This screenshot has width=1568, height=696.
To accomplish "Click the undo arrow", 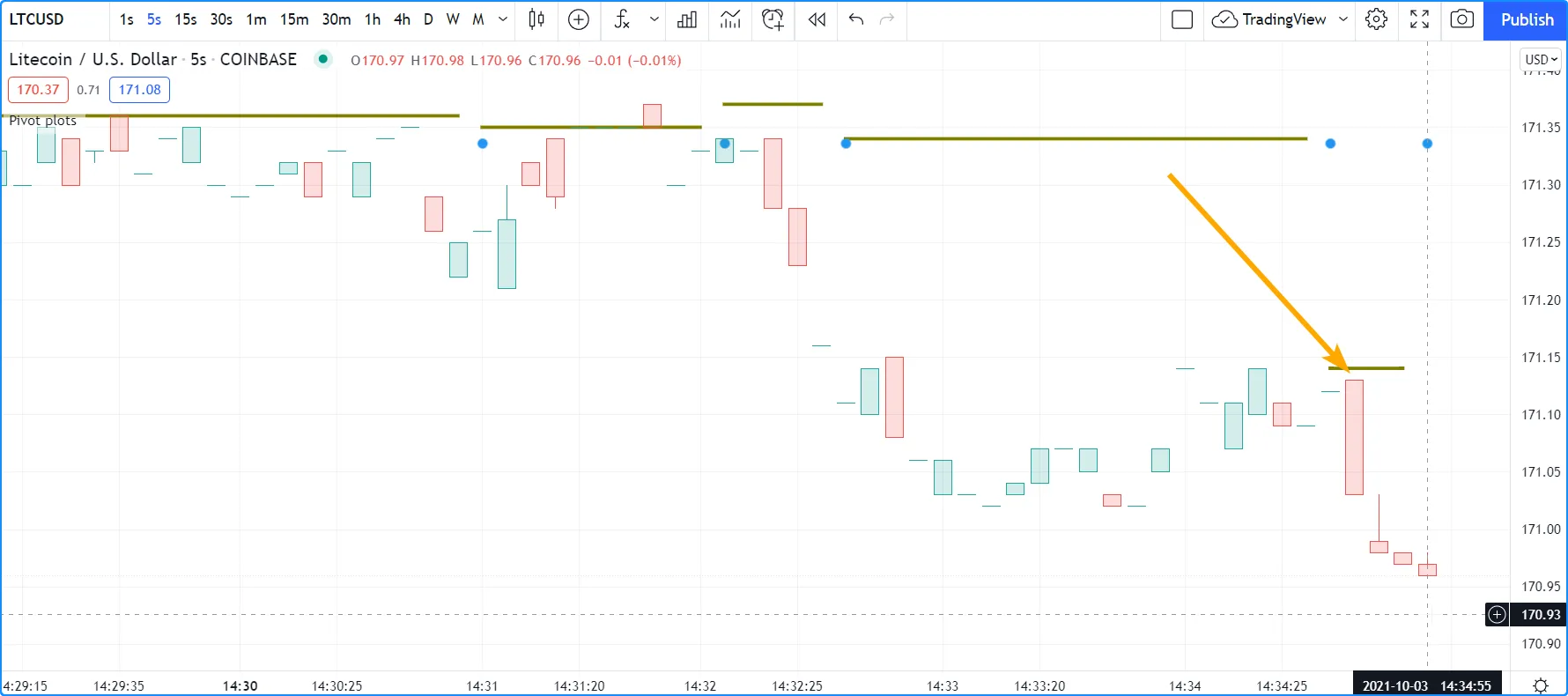I will pos(855,19).
